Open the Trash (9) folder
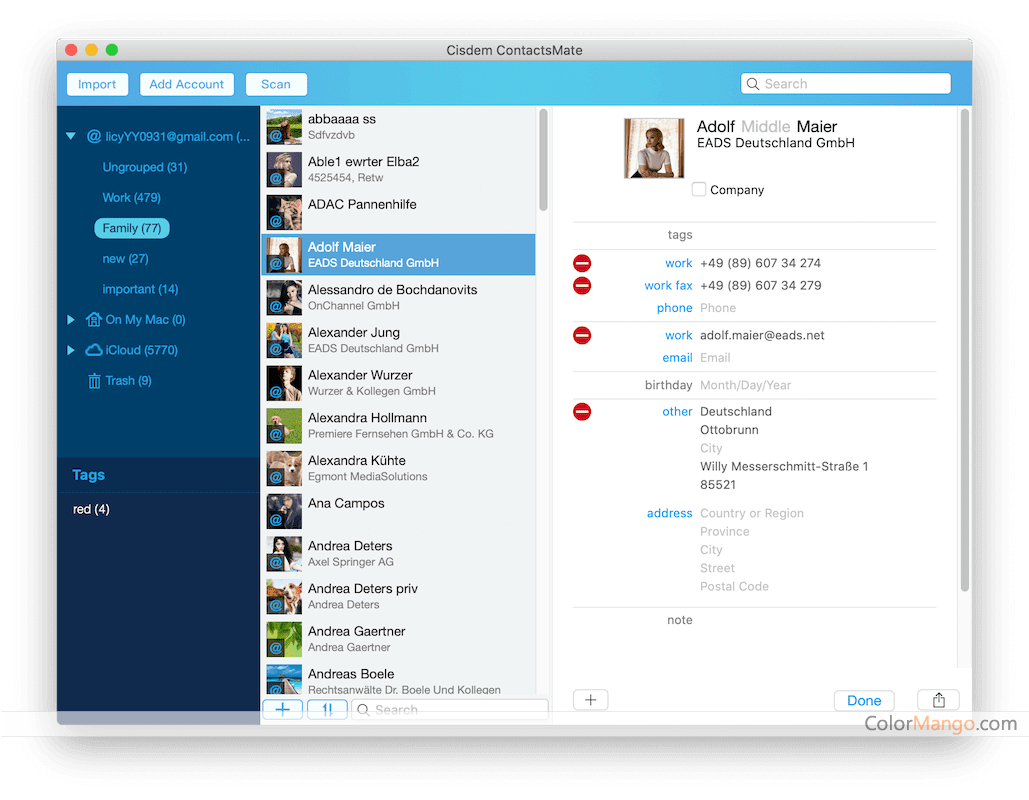1029x800 pixels. pos(119,381)
